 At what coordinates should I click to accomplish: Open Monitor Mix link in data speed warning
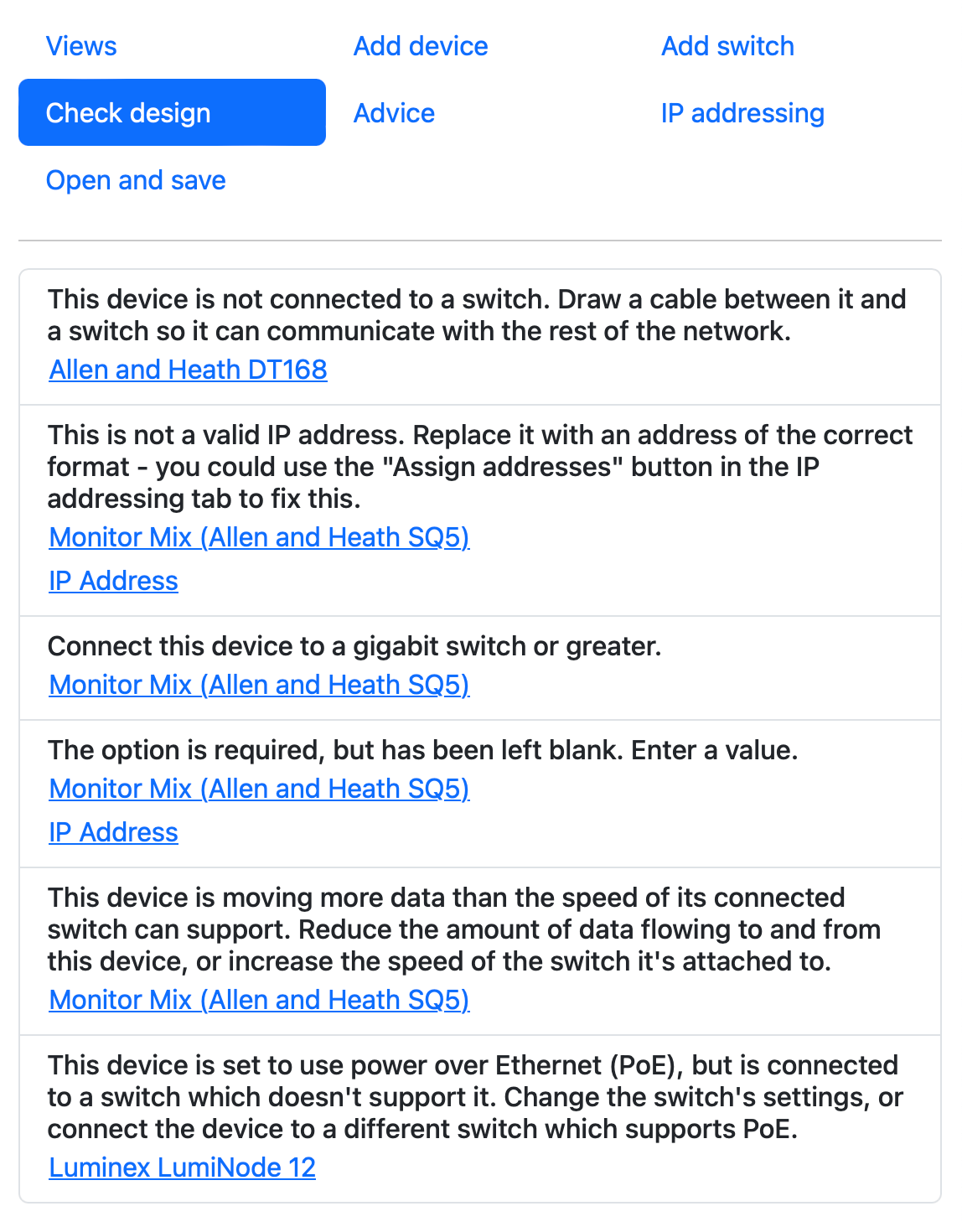point(259,1000)
